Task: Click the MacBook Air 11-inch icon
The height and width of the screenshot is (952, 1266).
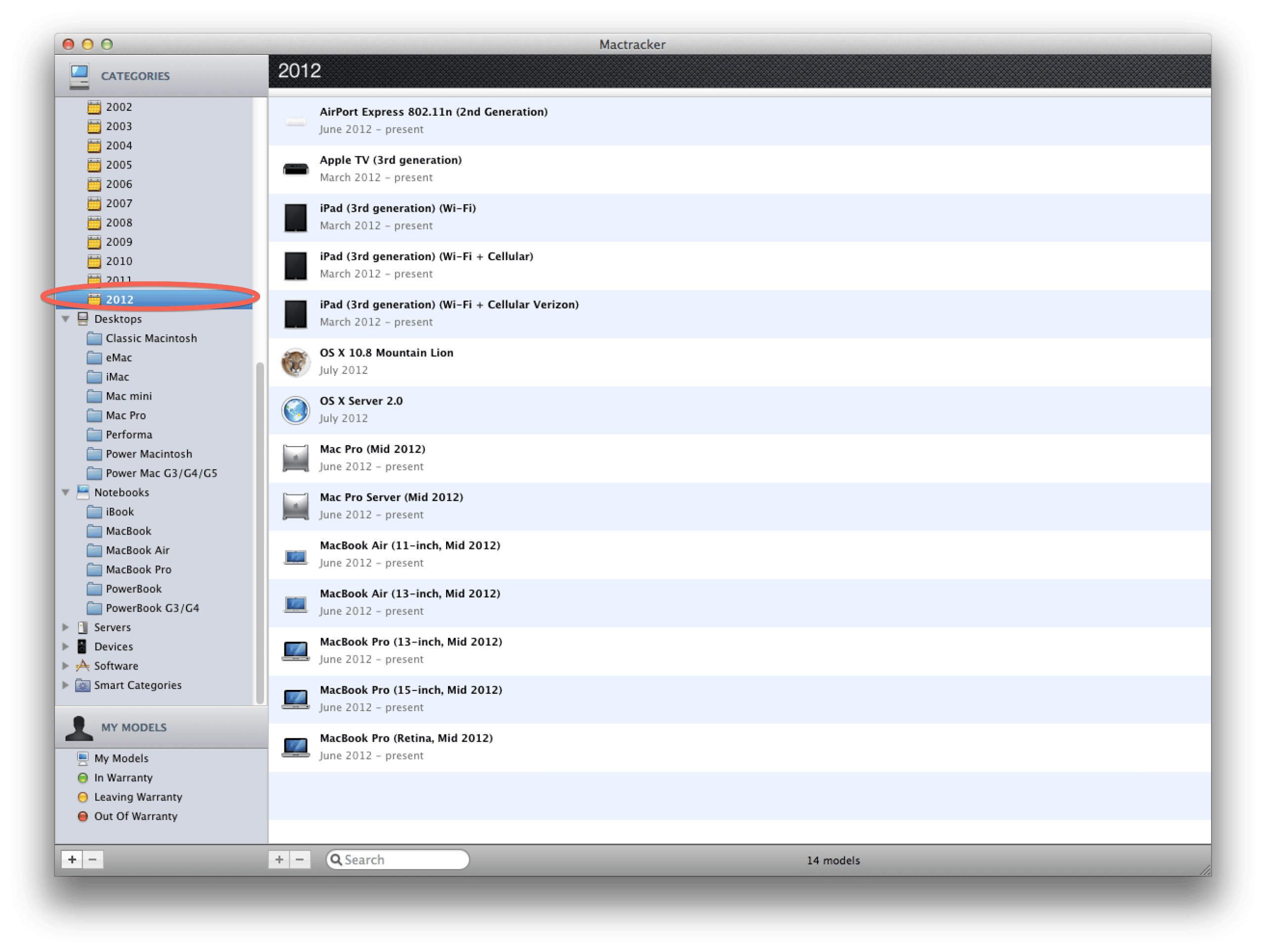Action: click(x=296, y=556)
